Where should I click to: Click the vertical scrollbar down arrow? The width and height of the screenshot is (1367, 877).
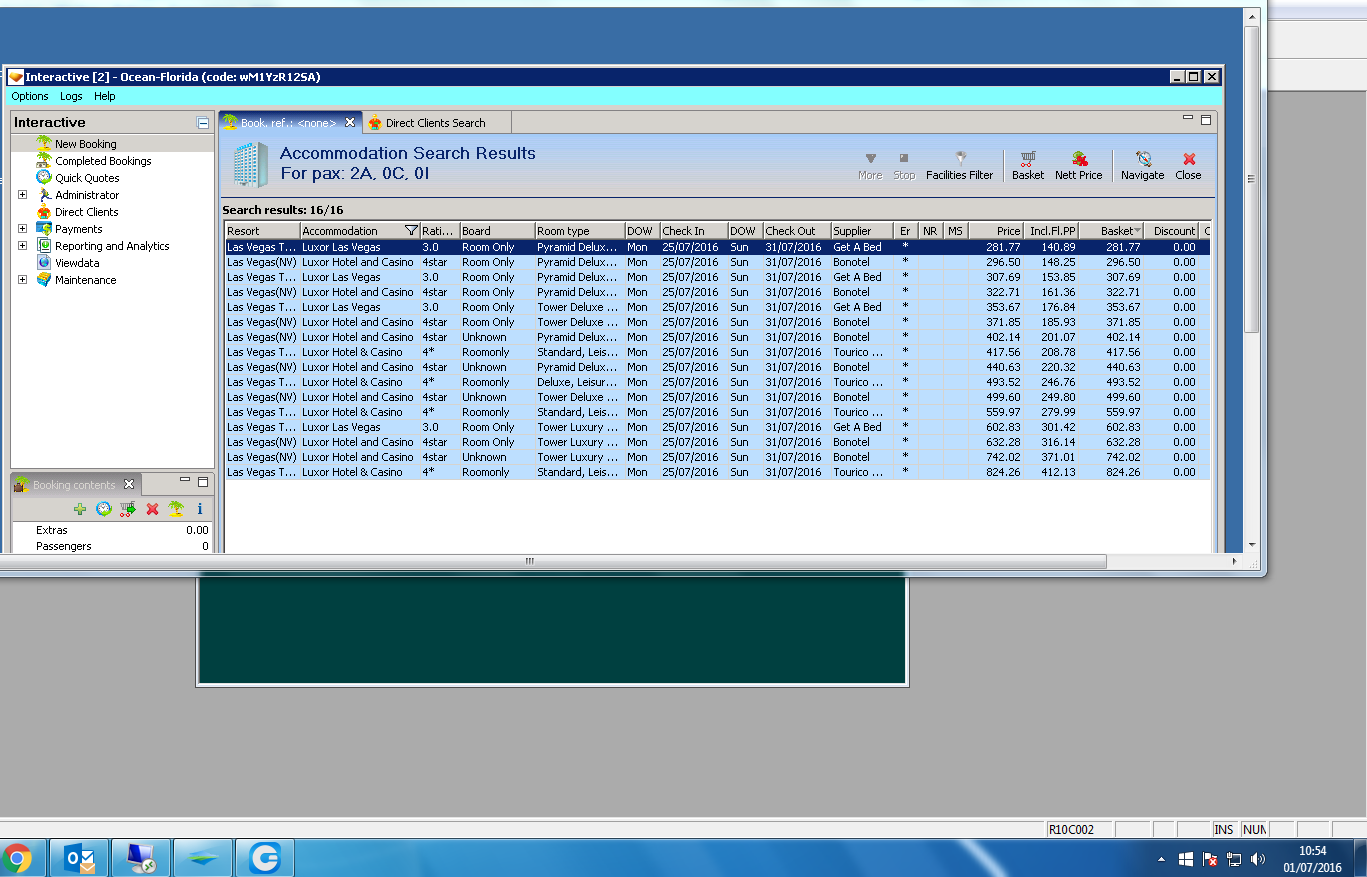pyautogui.click(x=1252, y=545)
